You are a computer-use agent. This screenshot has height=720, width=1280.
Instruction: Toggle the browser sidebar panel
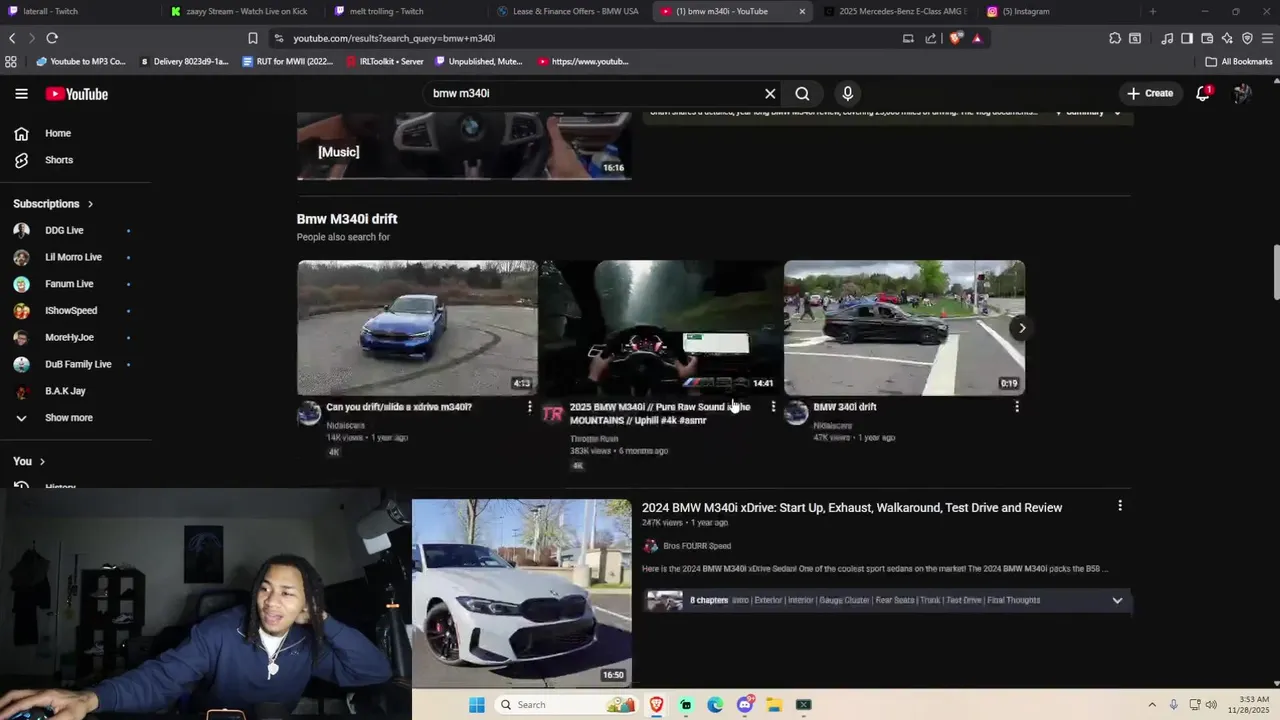pos(1187,38)
